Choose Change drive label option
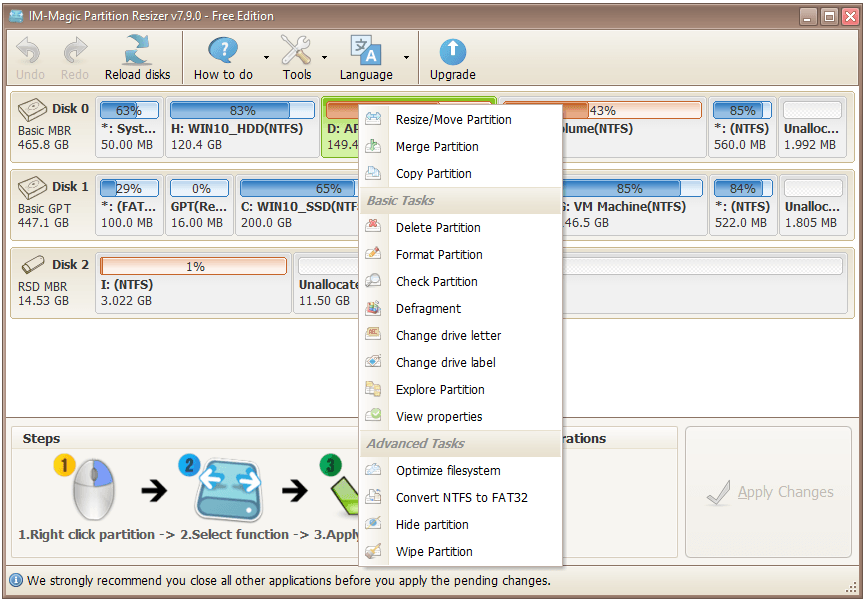 [461, 363]
